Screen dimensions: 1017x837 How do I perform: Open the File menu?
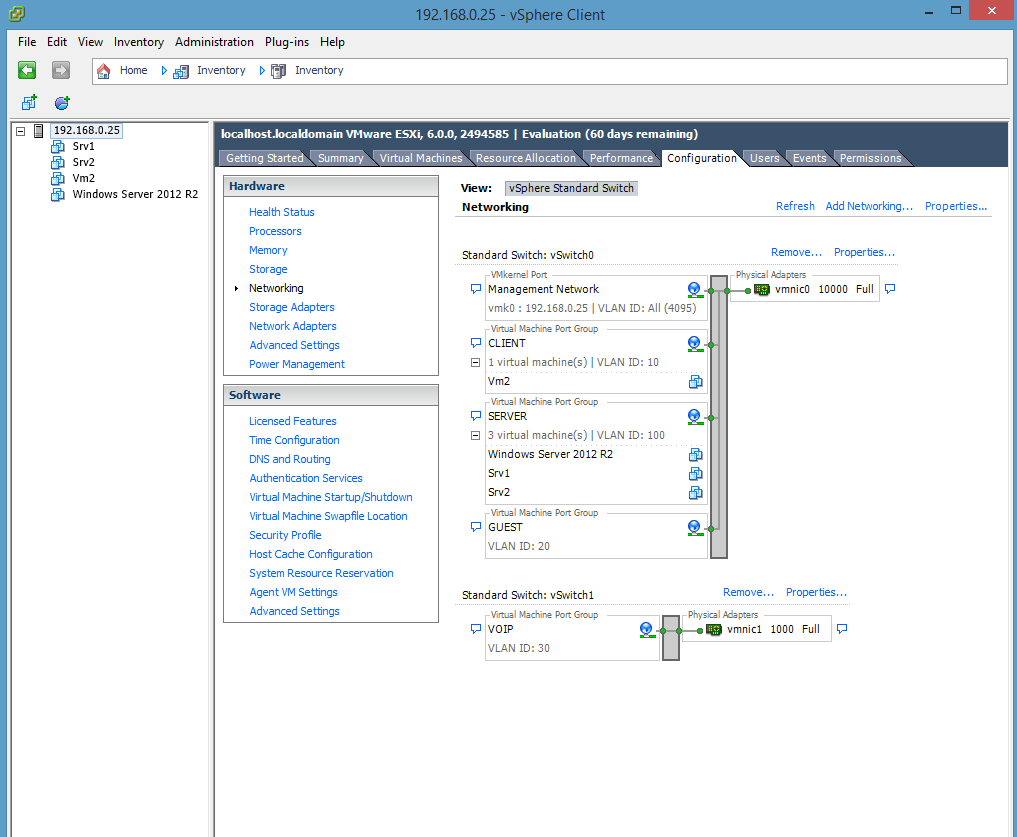[27, 42]
